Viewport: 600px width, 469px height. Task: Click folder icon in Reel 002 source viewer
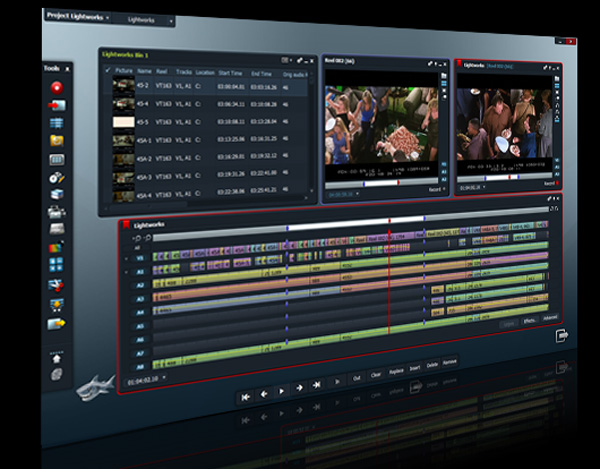[x=444, y=76]
